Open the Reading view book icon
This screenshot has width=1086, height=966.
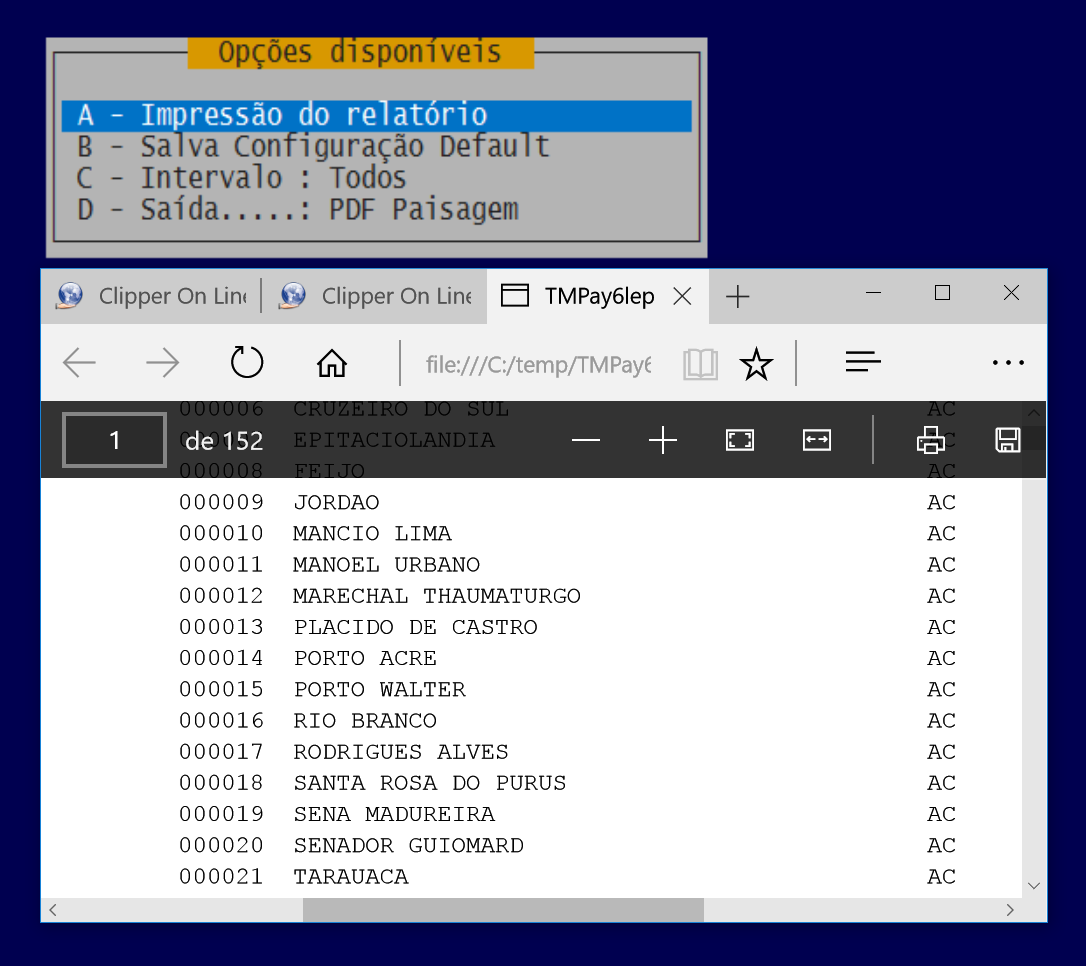tap(700, 365)
